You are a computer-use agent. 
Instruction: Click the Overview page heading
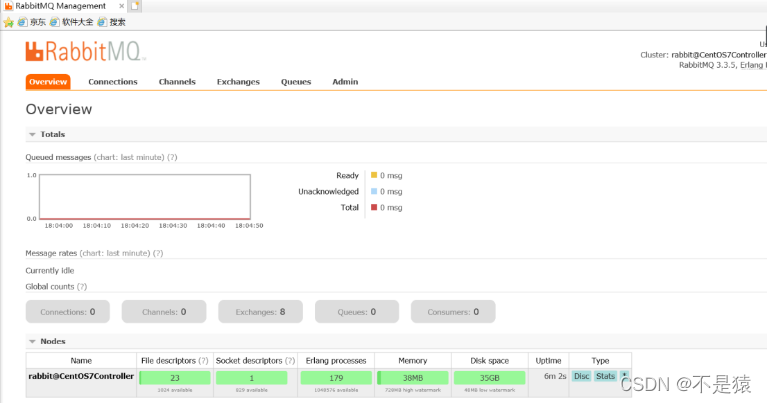[x=59, y=109]
